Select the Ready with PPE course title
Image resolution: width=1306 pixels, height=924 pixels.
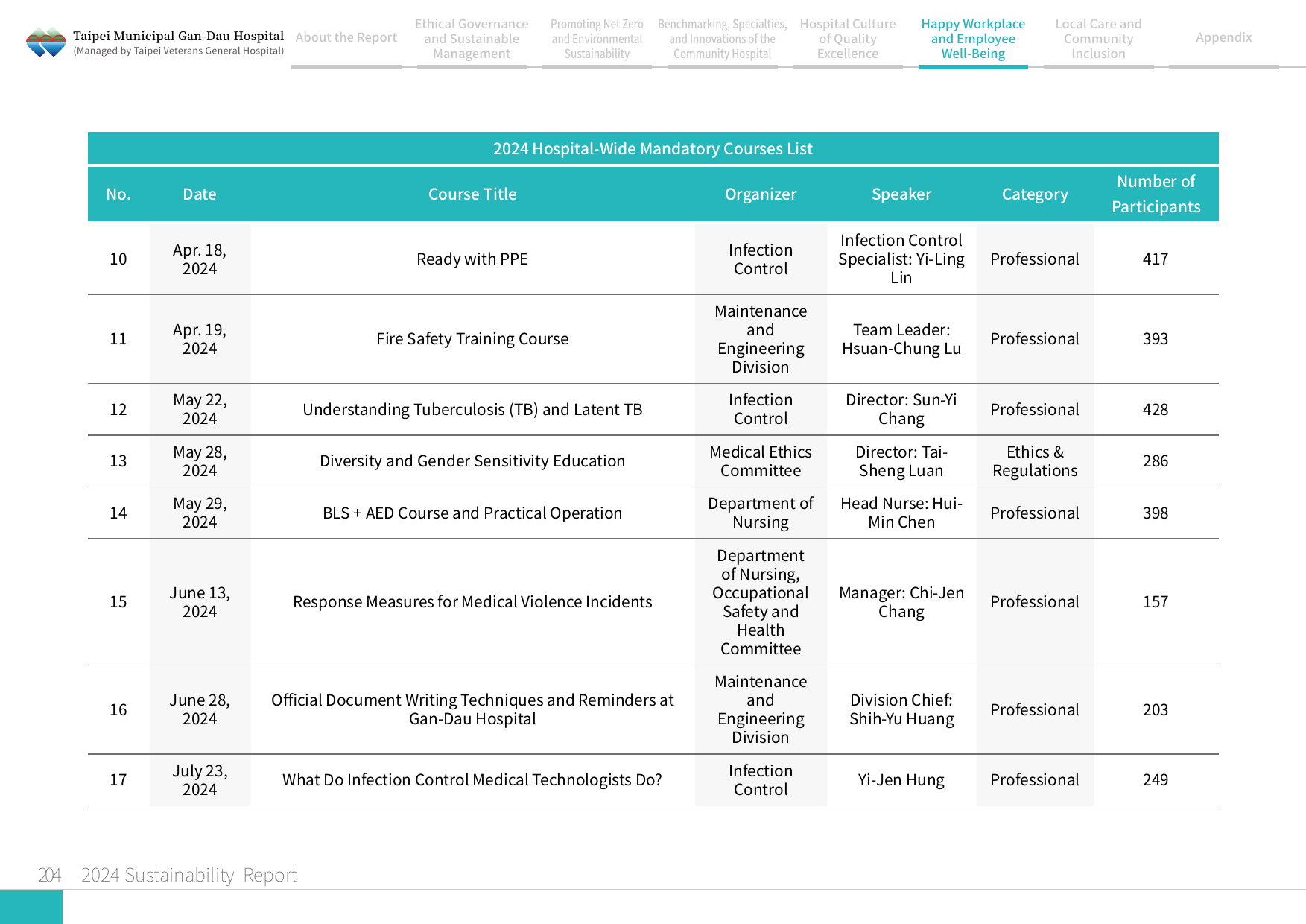tap(472, 259)
